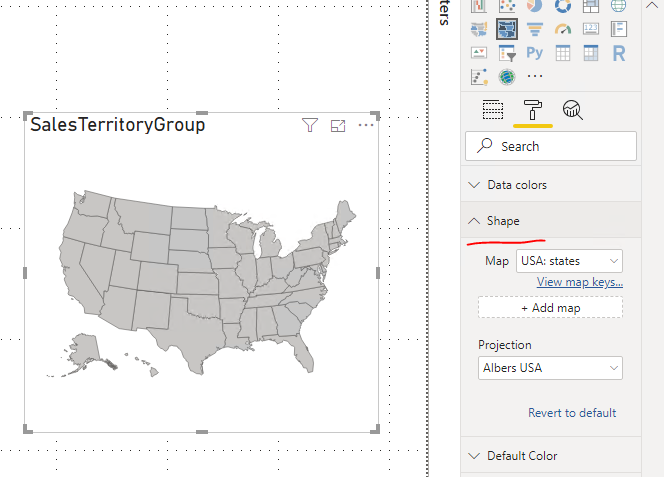Collapse the Shape section
664x477 pixels.
(x=551, y=221)
